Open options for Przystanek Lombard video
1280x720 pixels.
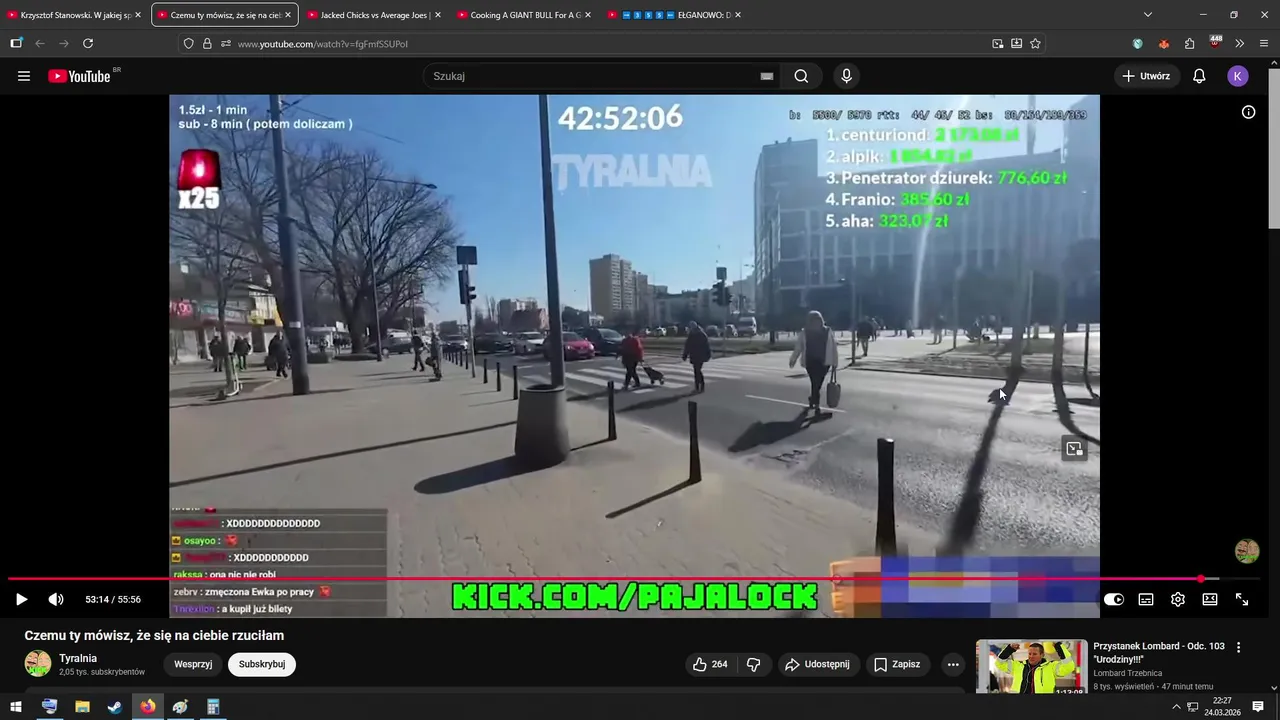[x=1239, y=648]
